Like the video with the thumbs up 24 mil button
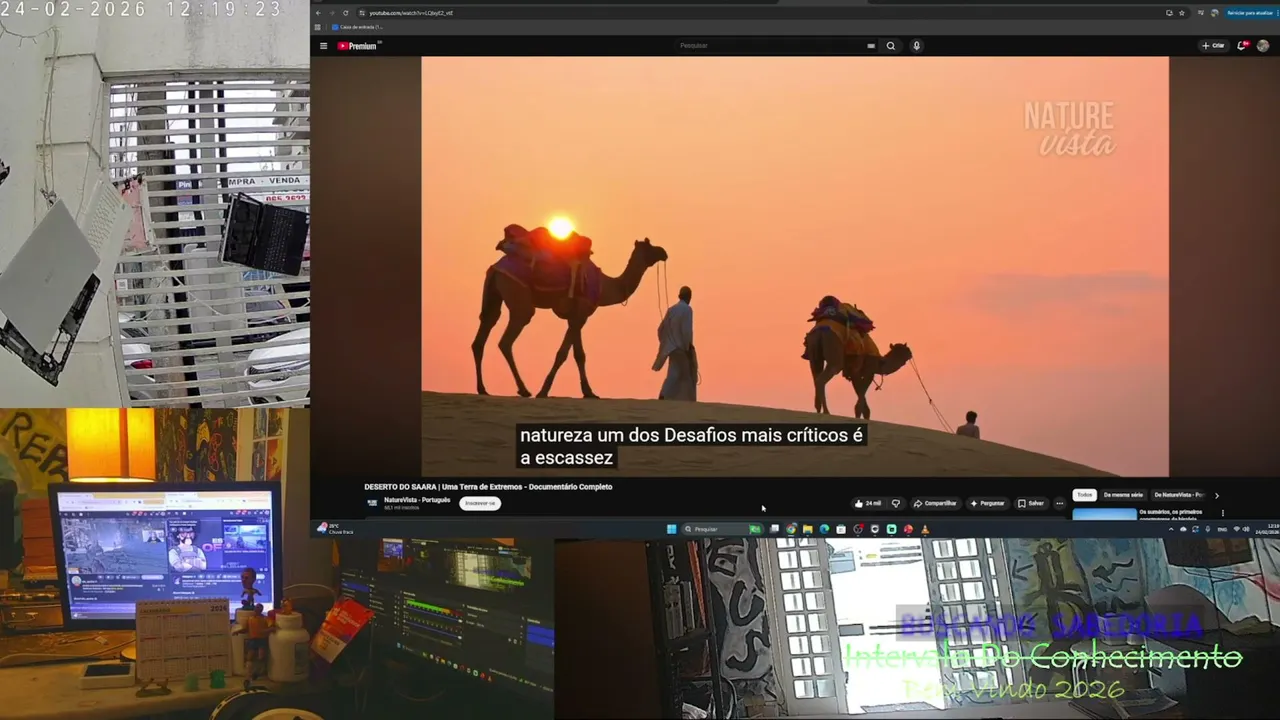Screen dimensions: 1280x720 pyautogui.click(x=868, y=503)
